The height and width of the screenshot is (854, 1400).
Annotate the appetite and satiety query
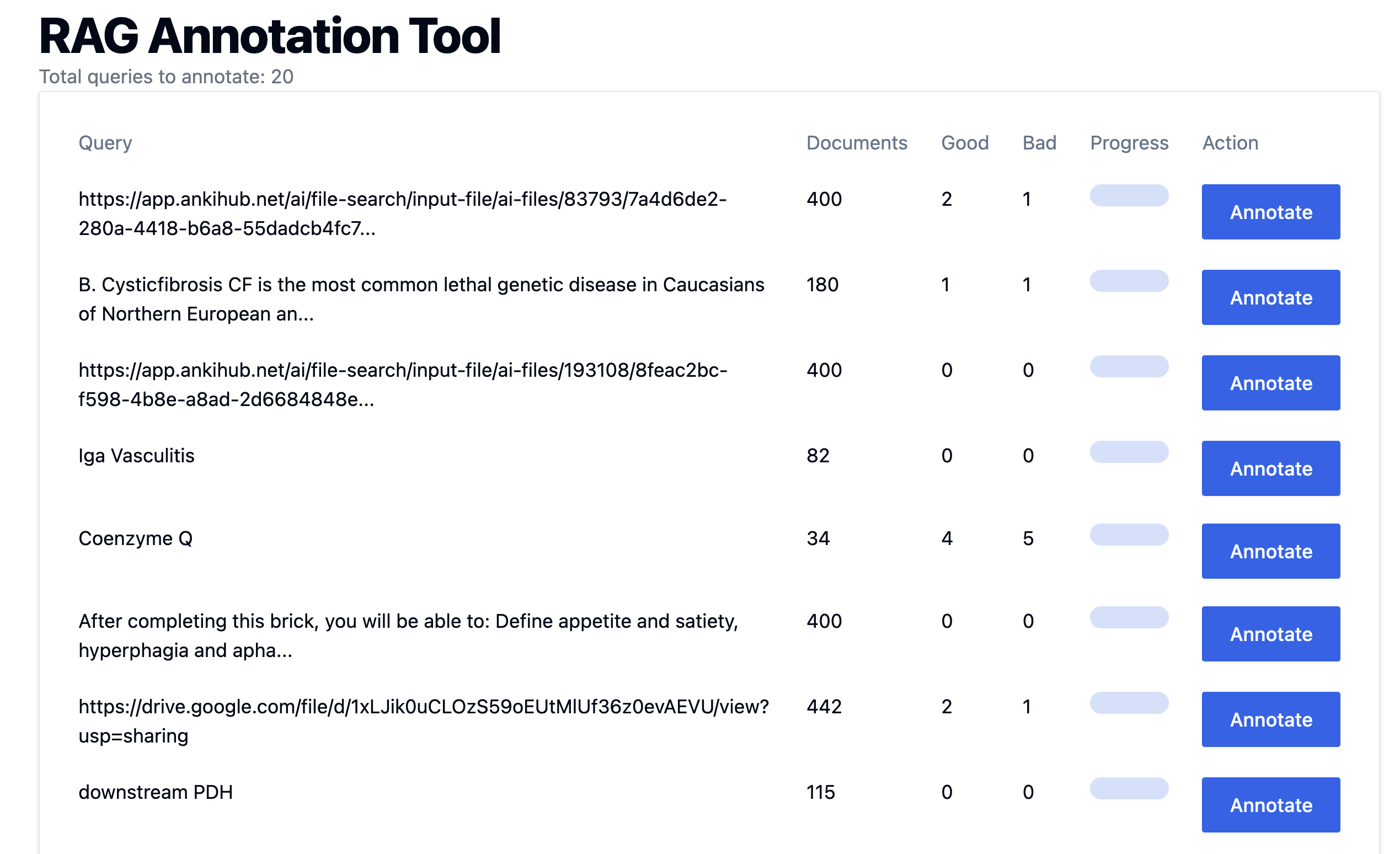click(1270, 634)
